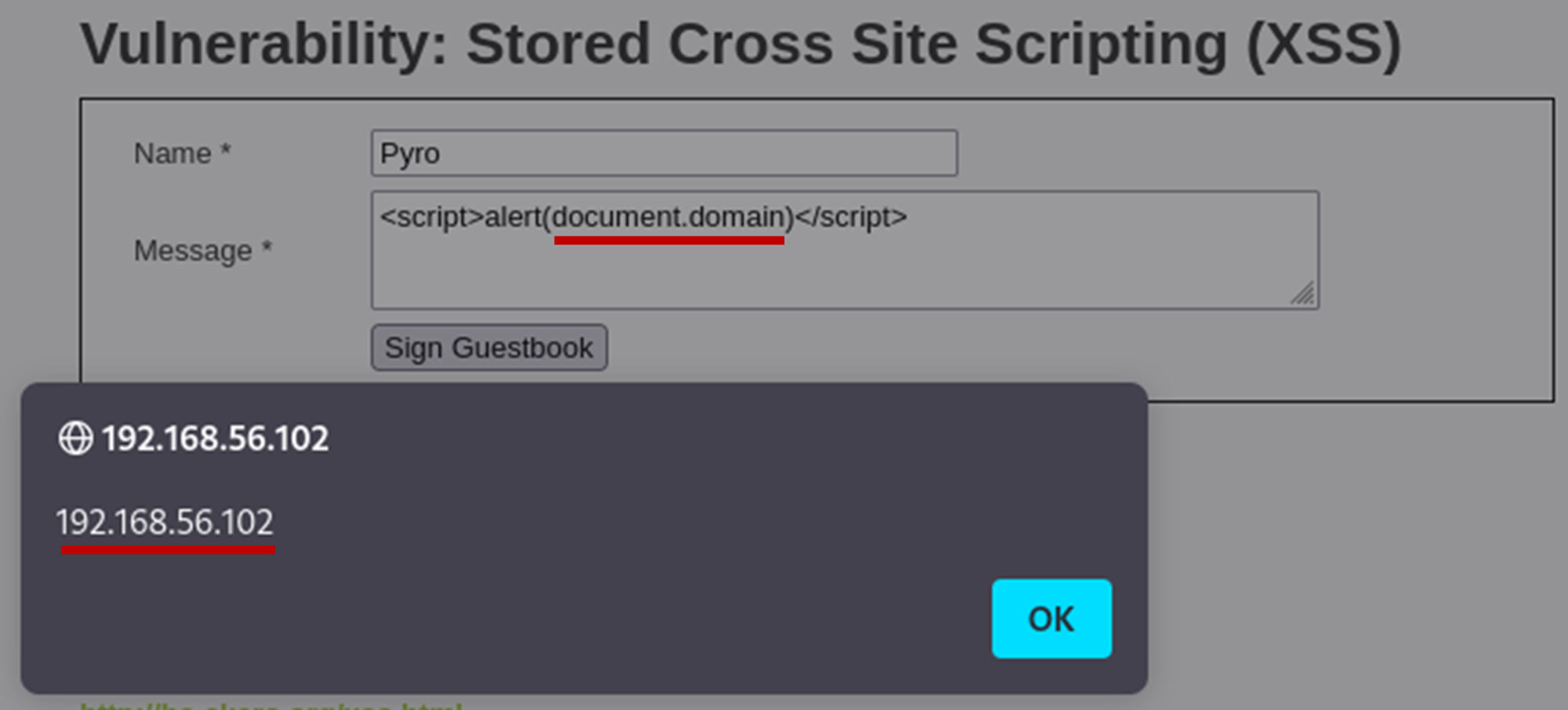Click inside the Message textarea
1568x710 pixels.
click(845, 250)
